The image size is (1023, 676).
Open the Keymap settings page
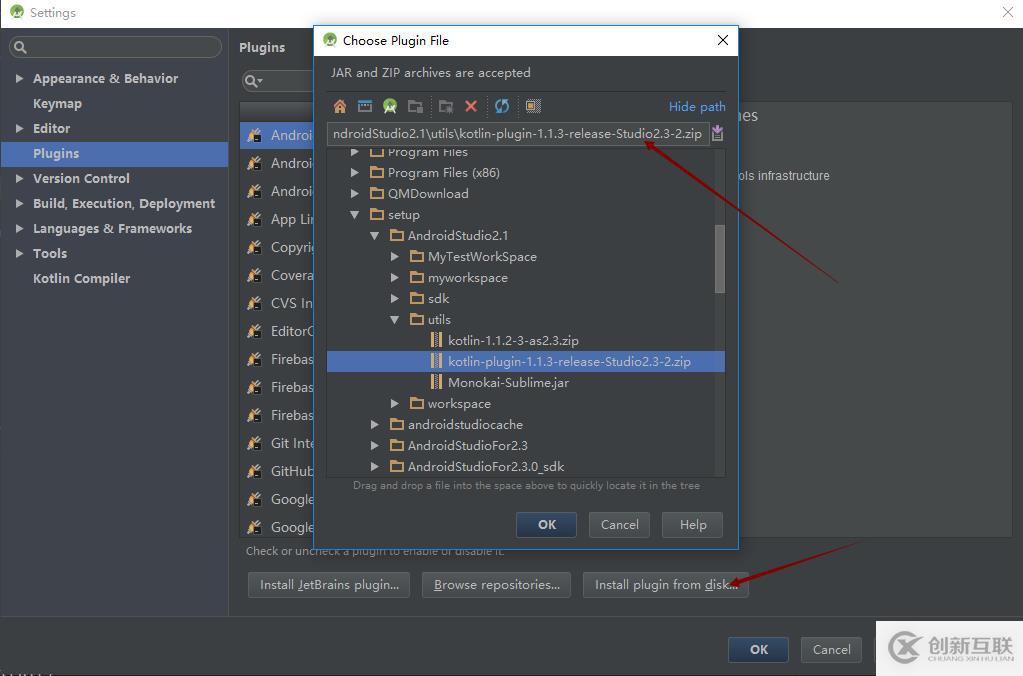[57, 103]
